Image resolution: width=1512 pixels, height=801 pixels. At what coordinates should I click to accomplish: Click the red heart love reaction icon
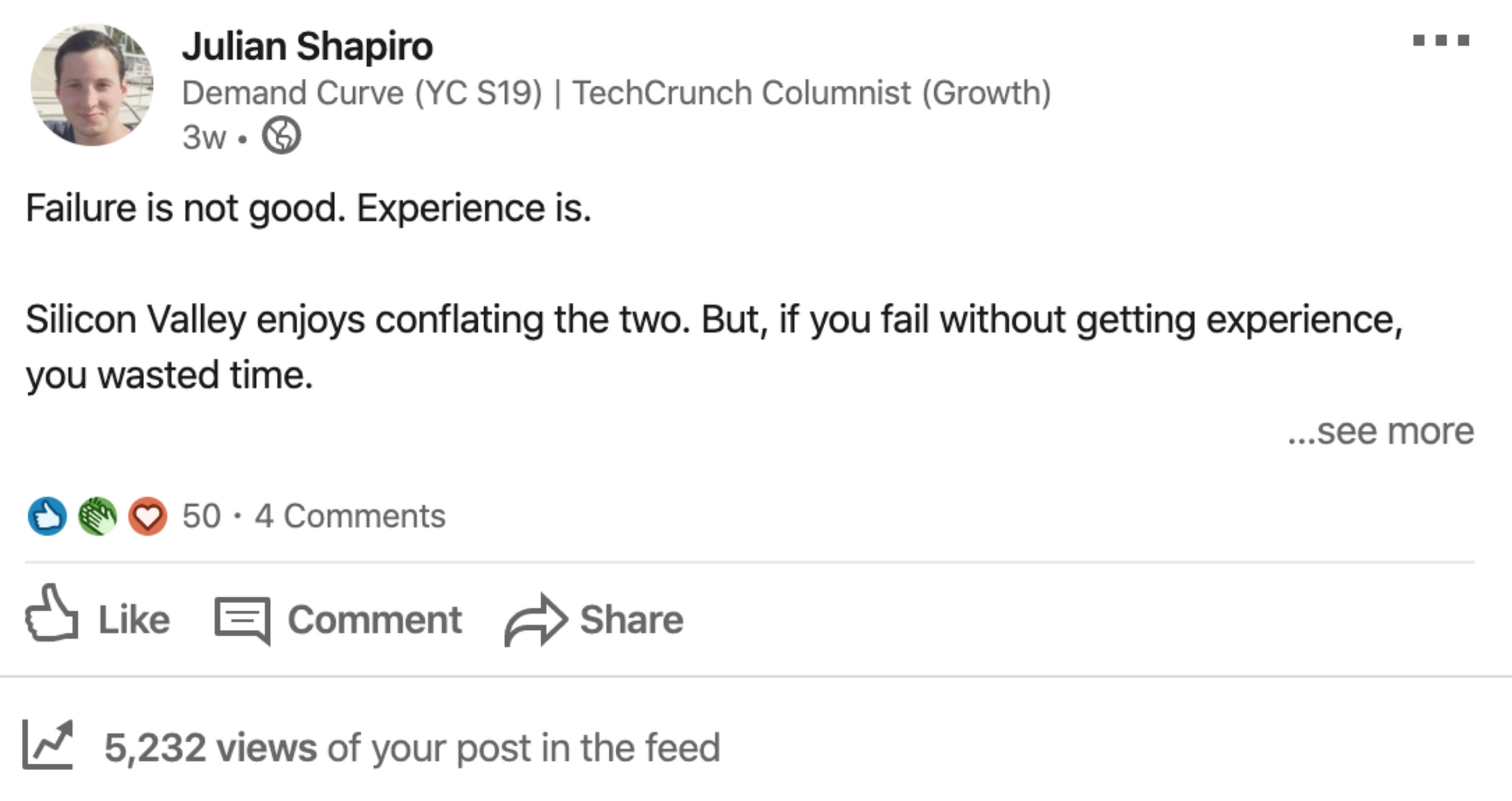click(147, 516)
